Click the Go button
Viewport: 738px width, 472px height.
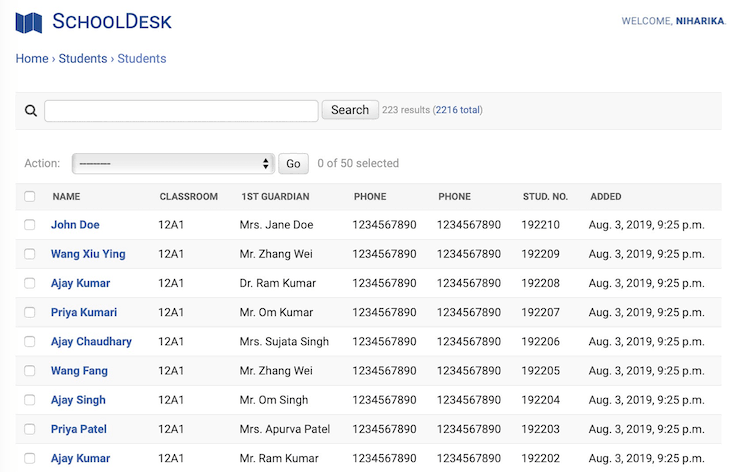293,164
